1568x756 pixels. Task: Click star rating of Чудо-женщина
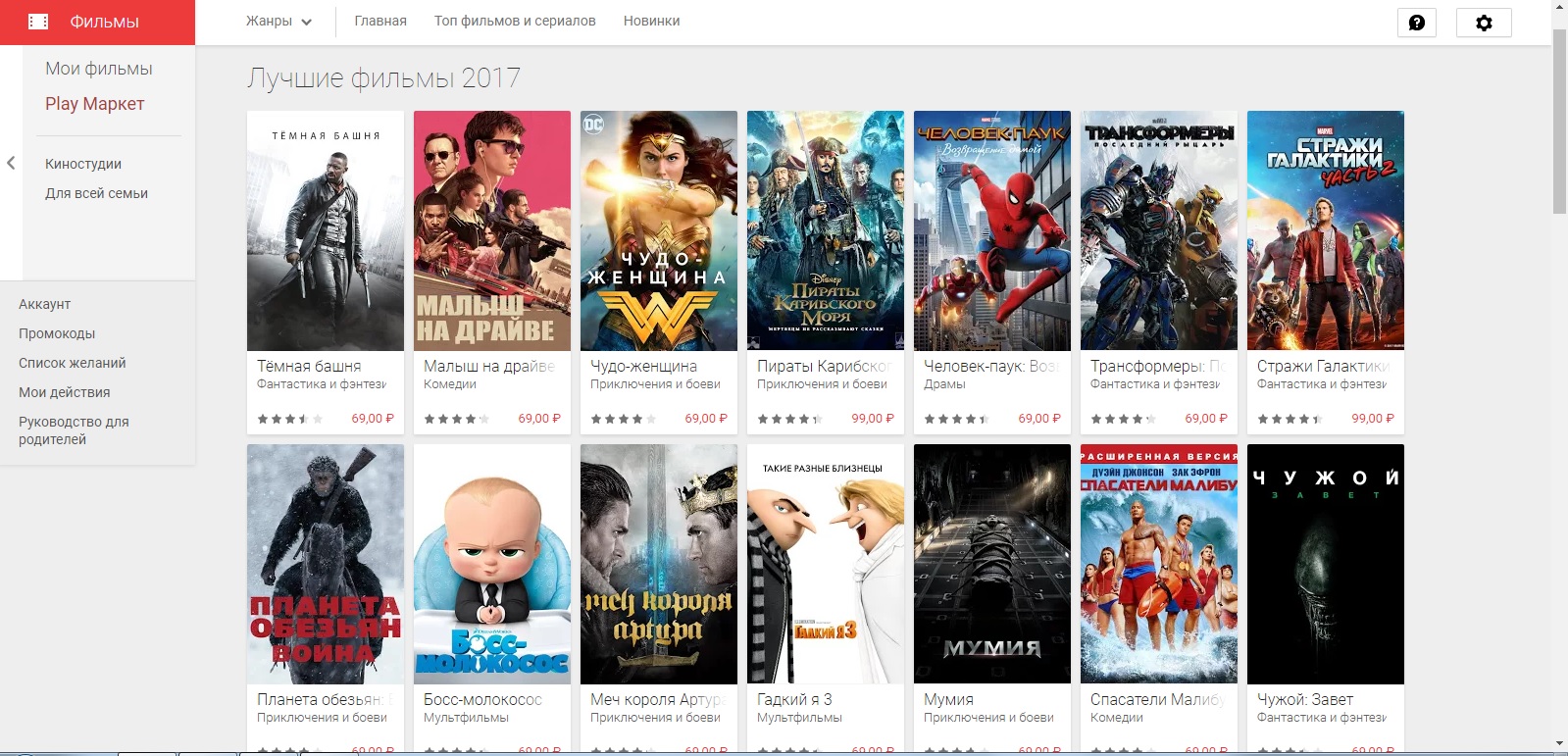tap(623, 419)
